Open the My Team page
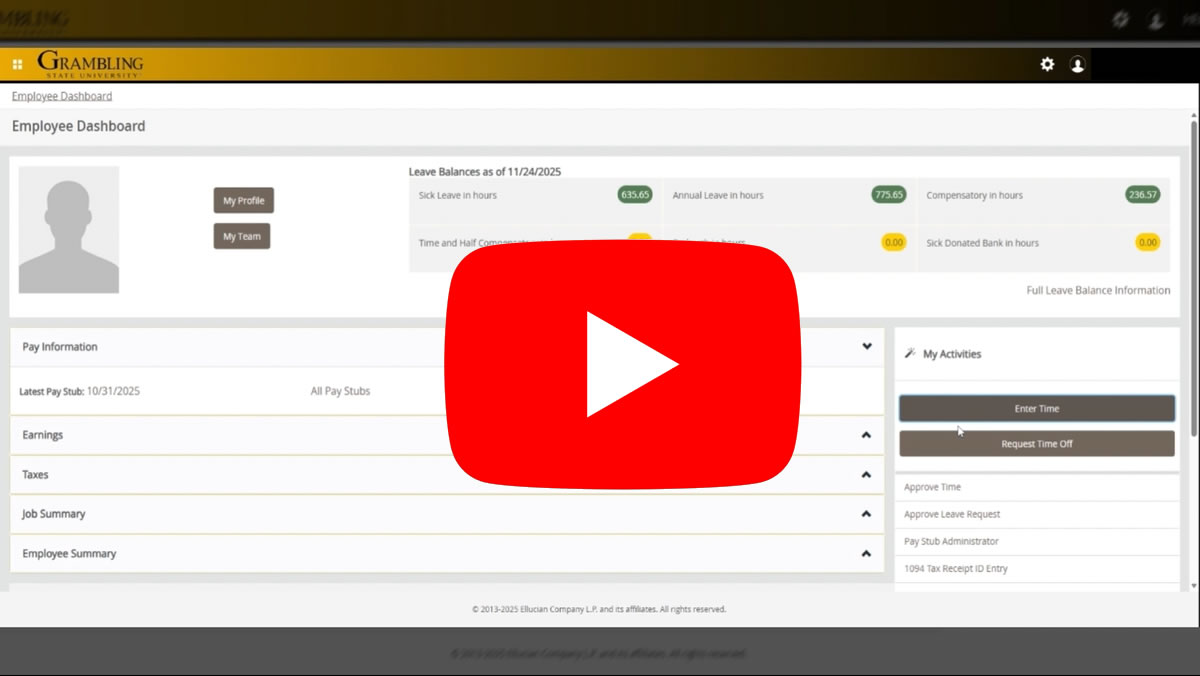Viewport: 1200px width, 676px height. (x=241, y=237)
